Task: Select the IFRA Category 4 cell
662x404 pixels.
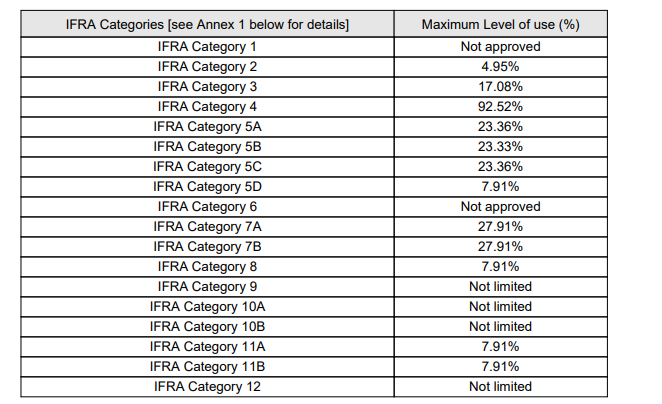Action: tap(207, 107)
